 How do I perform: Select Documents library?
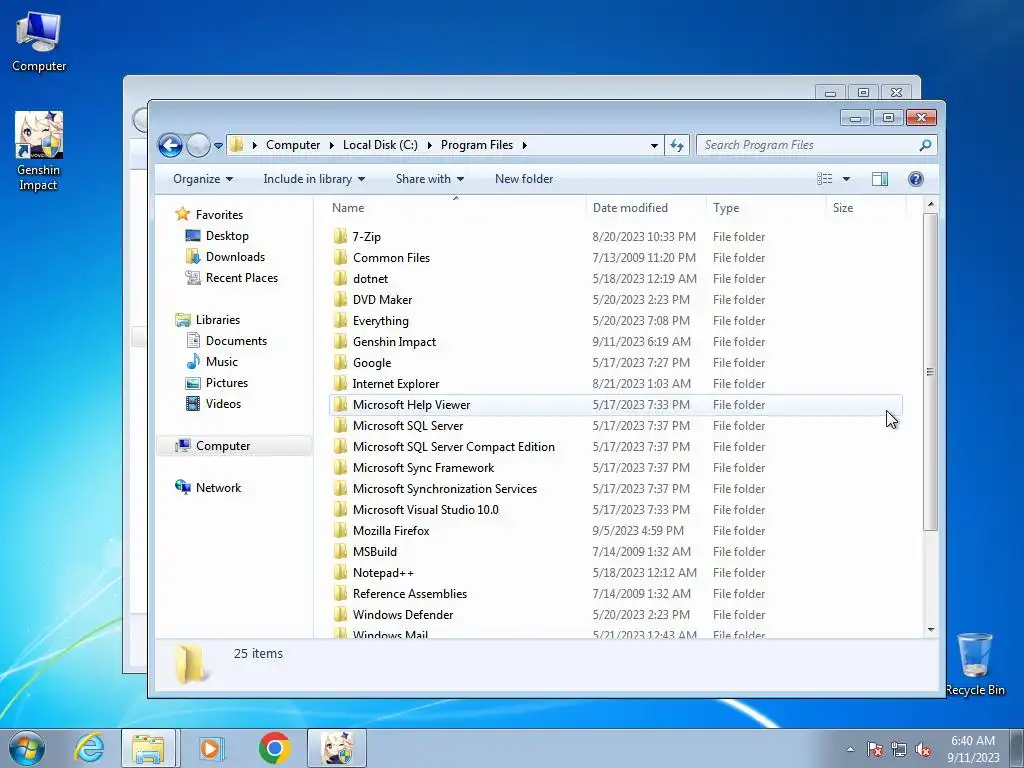click(227, 340)
